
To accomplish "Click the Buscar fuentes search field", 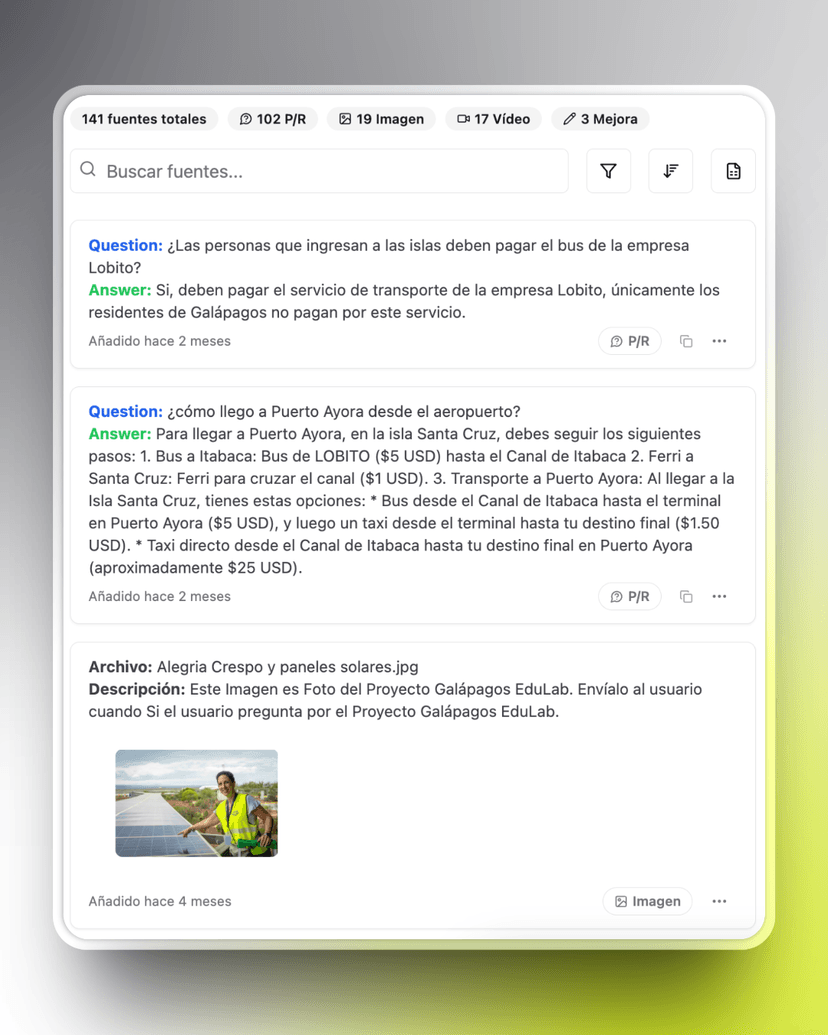I will pos(330,171).
